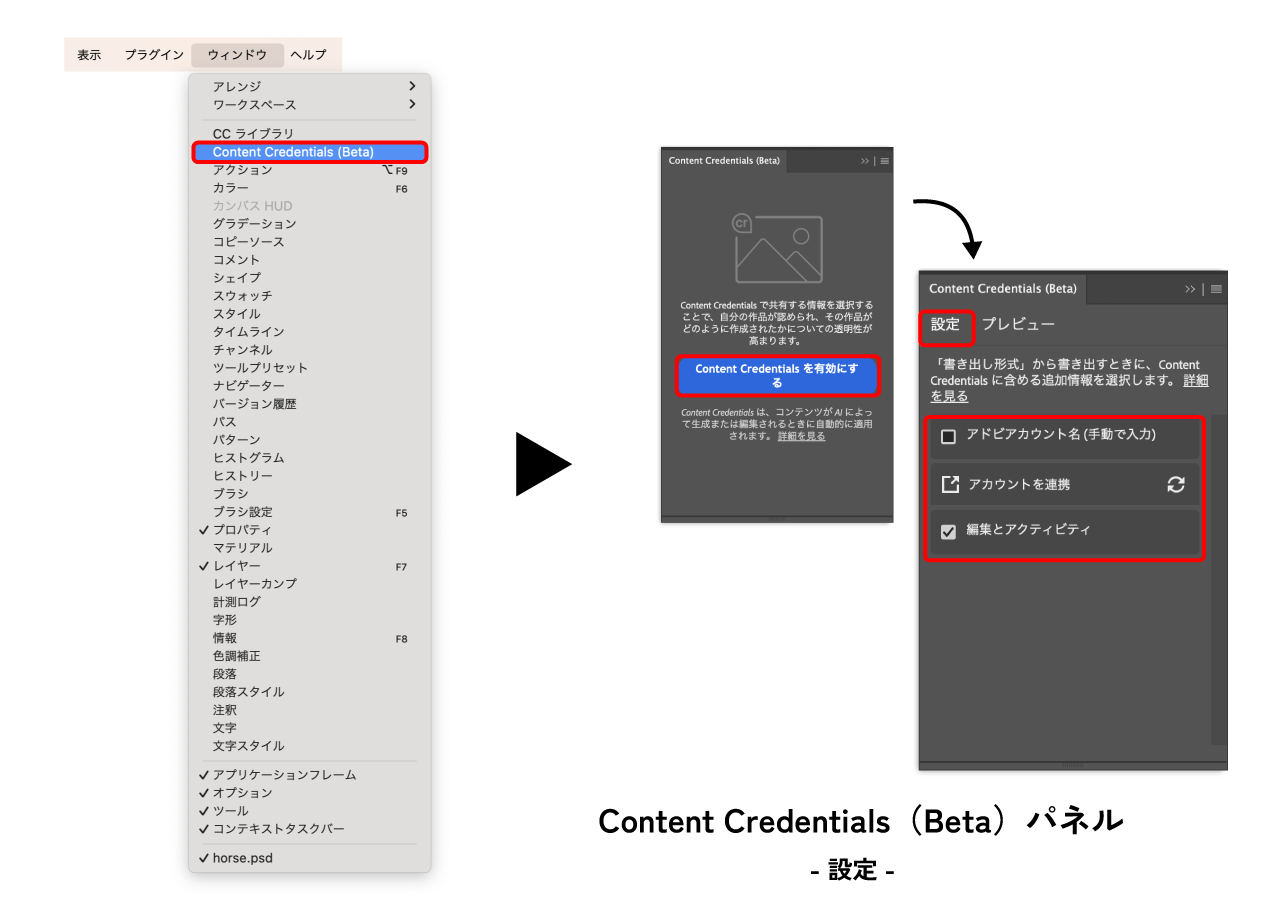Click the external link icon for アカウントを連携
The height and width of the screenshot is (923, 1280).
(950, 484)
